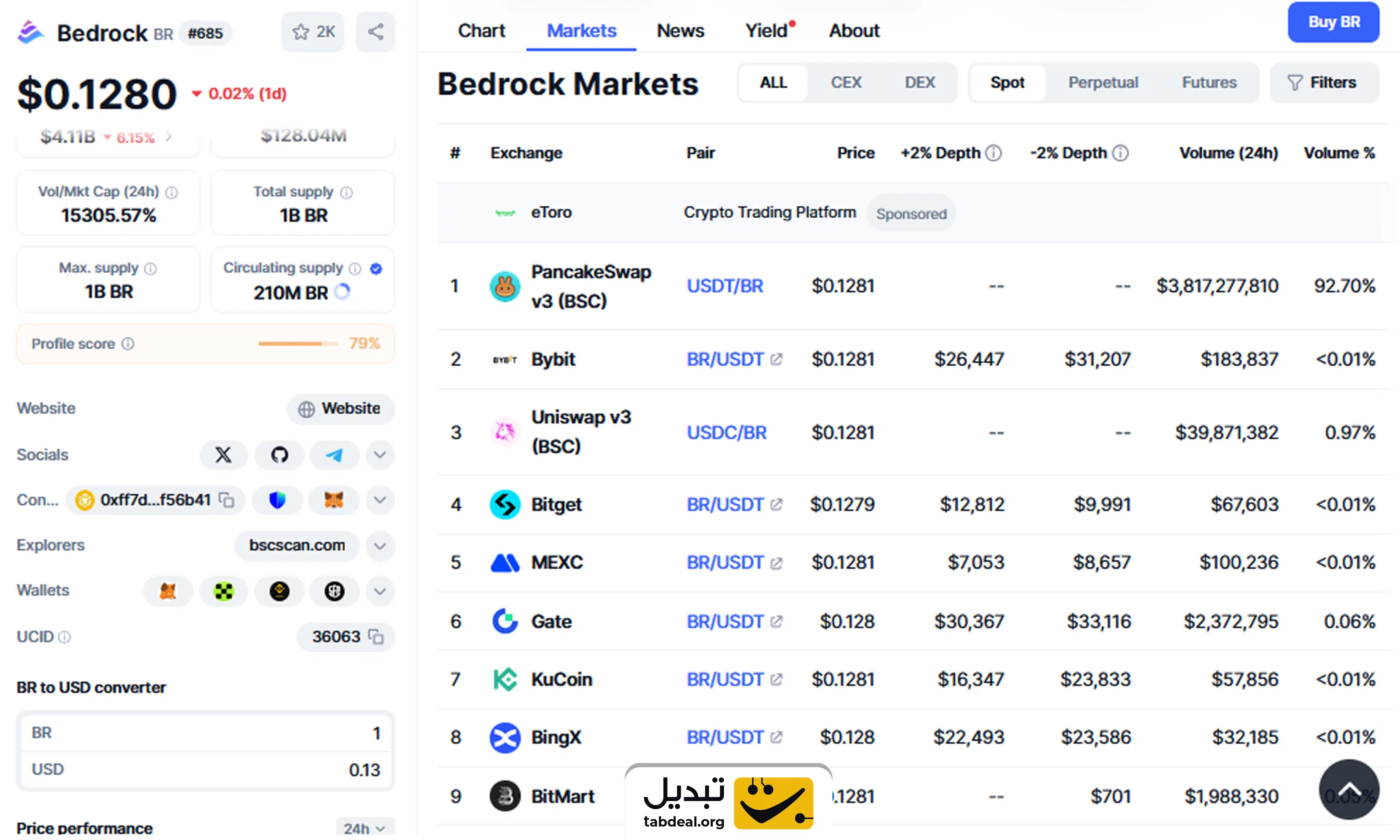Click the scroll-to-top arrow button
Image resolution: width=1400 pixels, height=840 pixels.
click(x=1349, y=790)
